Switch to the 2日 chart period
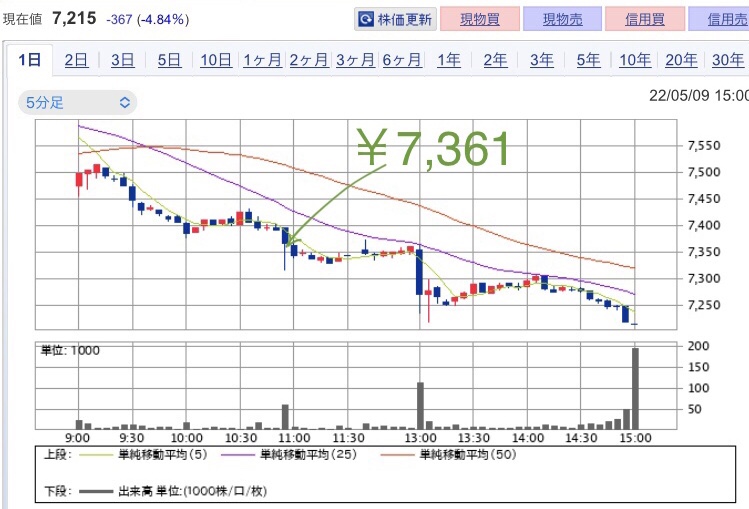Screen dimensions: 749x509 pyautogui.click(x=76, y=60)
